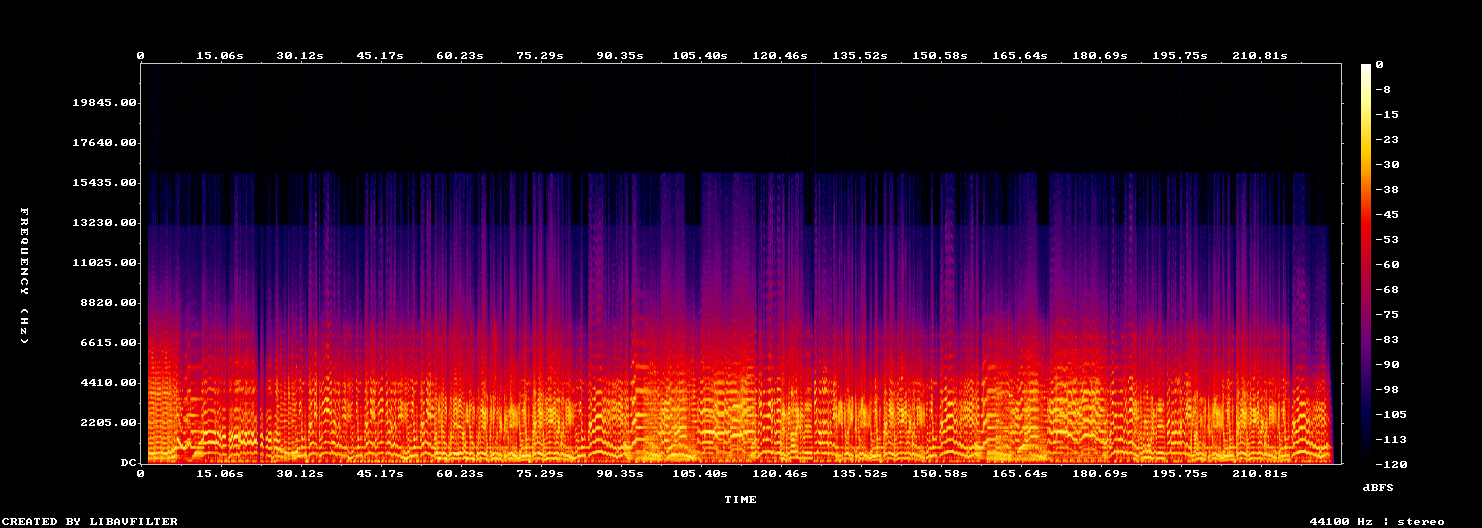Click 180.69s on the lower time axis
This screenshot has width=1482, height=528.
1100,473
